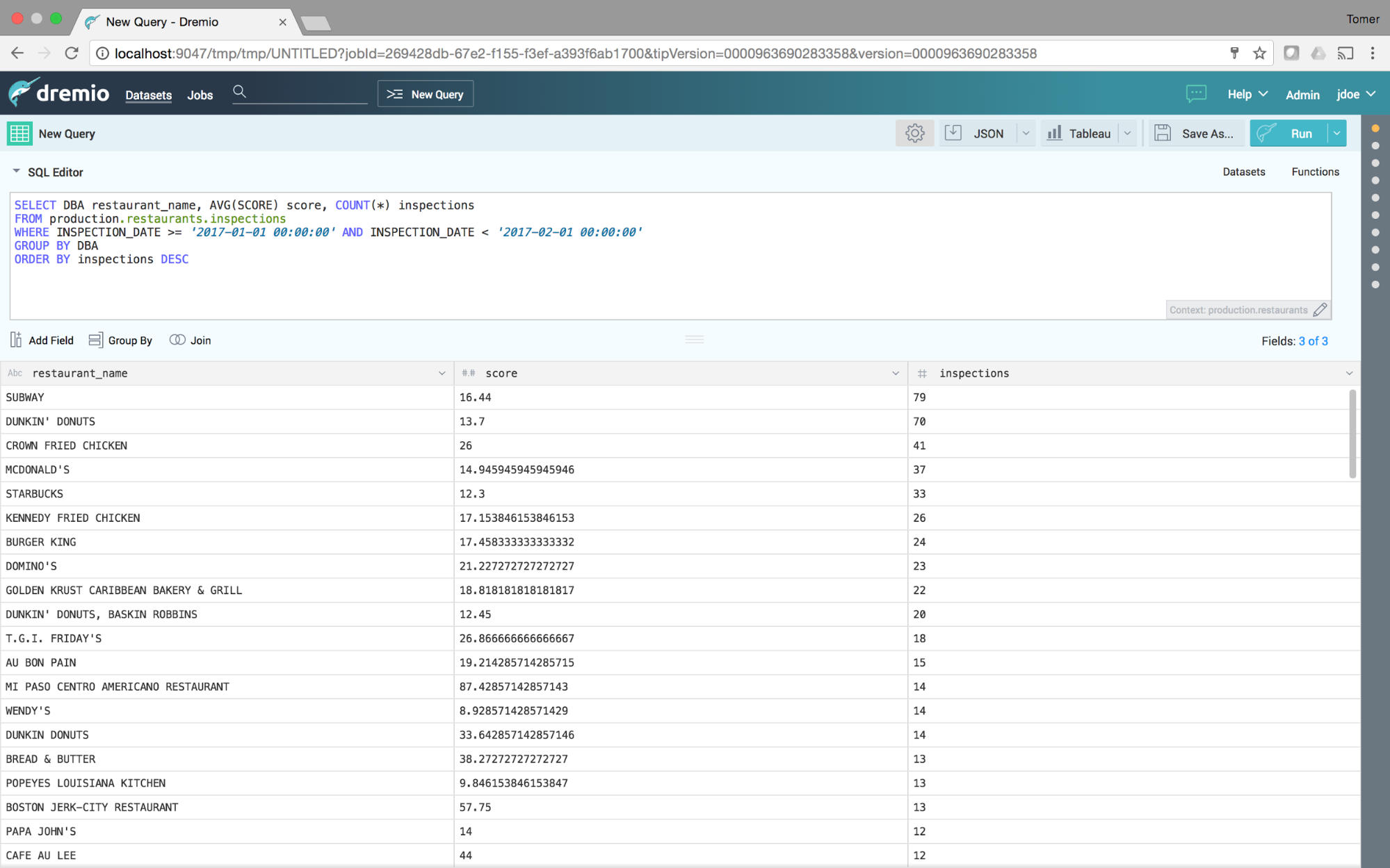
Task: Click the settings gear icon
Action: (914, 133)
